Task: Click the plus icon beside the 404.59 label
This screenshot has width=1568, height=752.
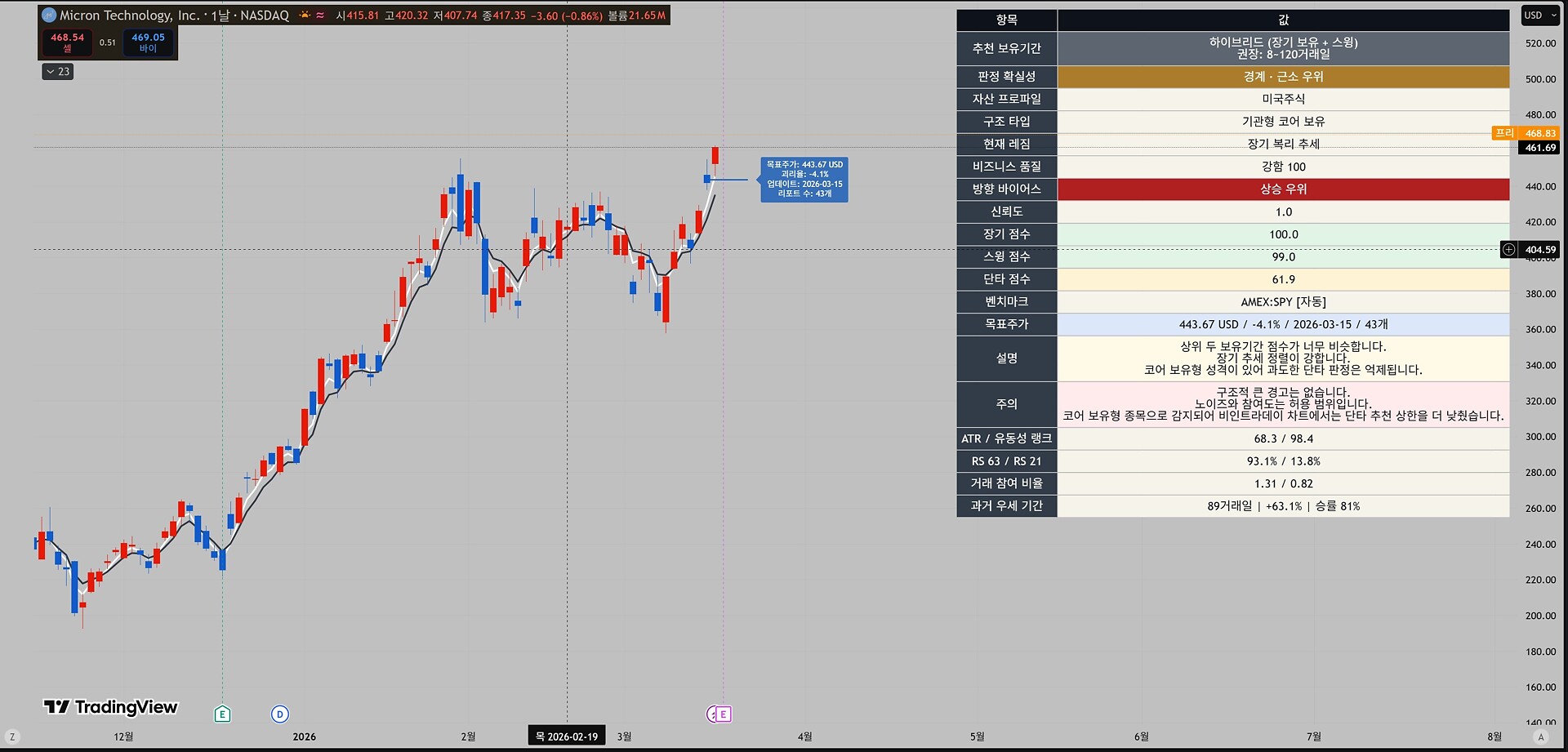Action: pyautogui.click(x=1509, y=250)
